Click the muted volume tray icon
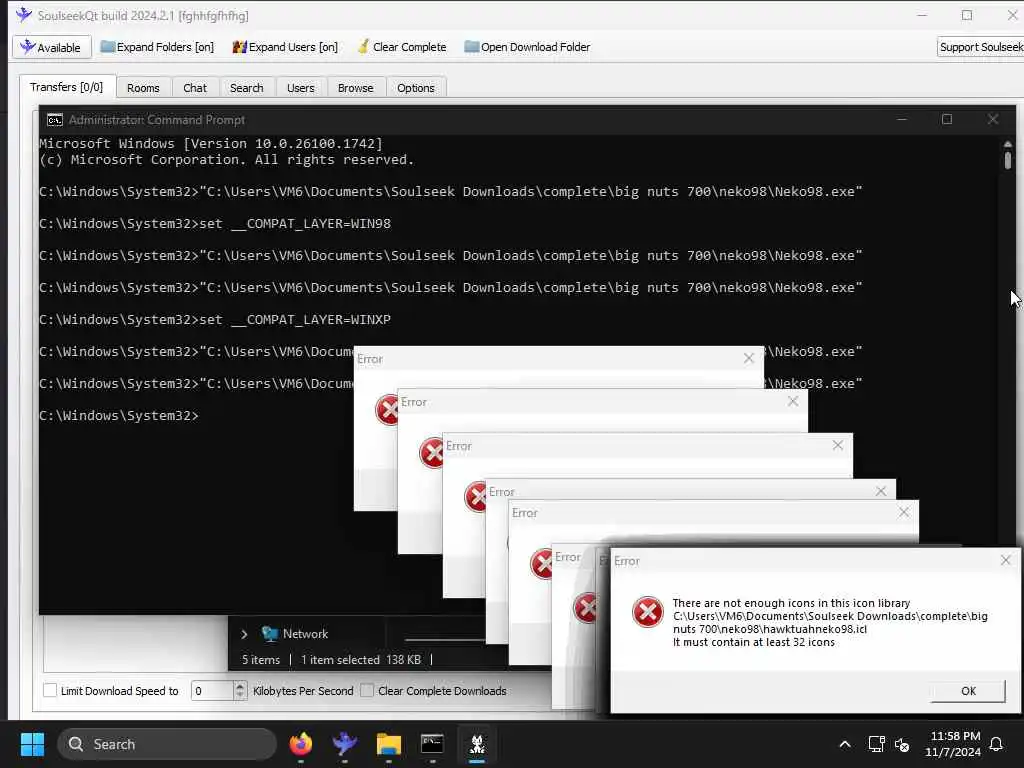 point(902,744)
